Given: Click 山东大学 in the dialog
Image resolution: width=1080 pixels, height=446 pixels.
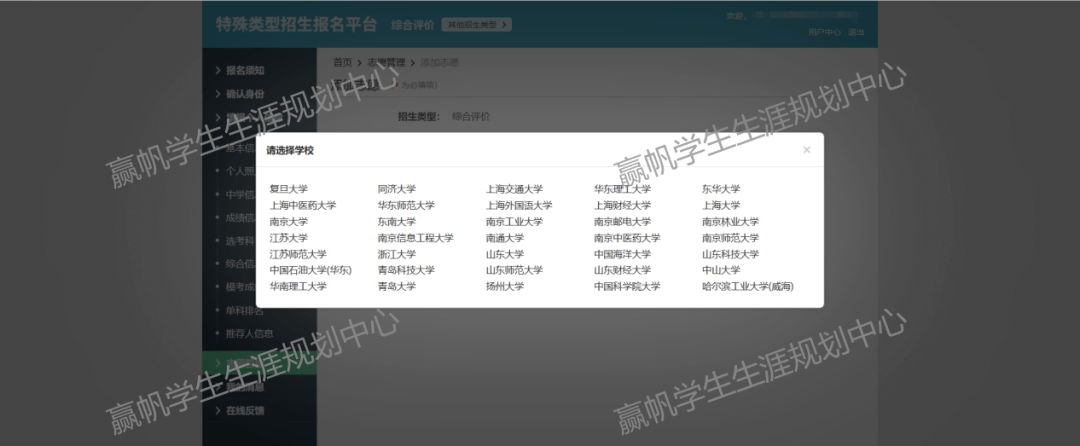Looking at the screenshot, I should [505, 254].
